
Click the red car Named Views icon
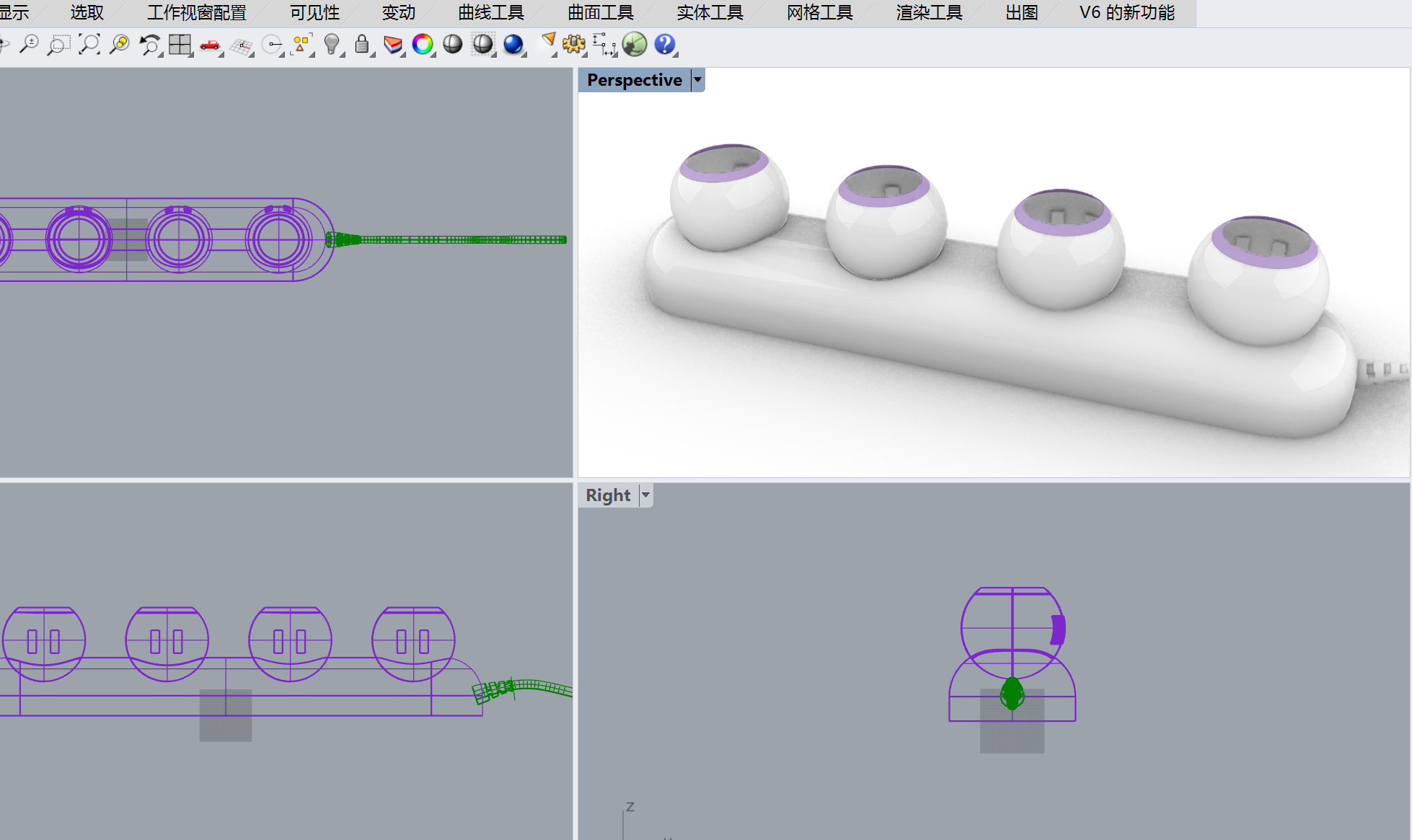click(210, 45)
